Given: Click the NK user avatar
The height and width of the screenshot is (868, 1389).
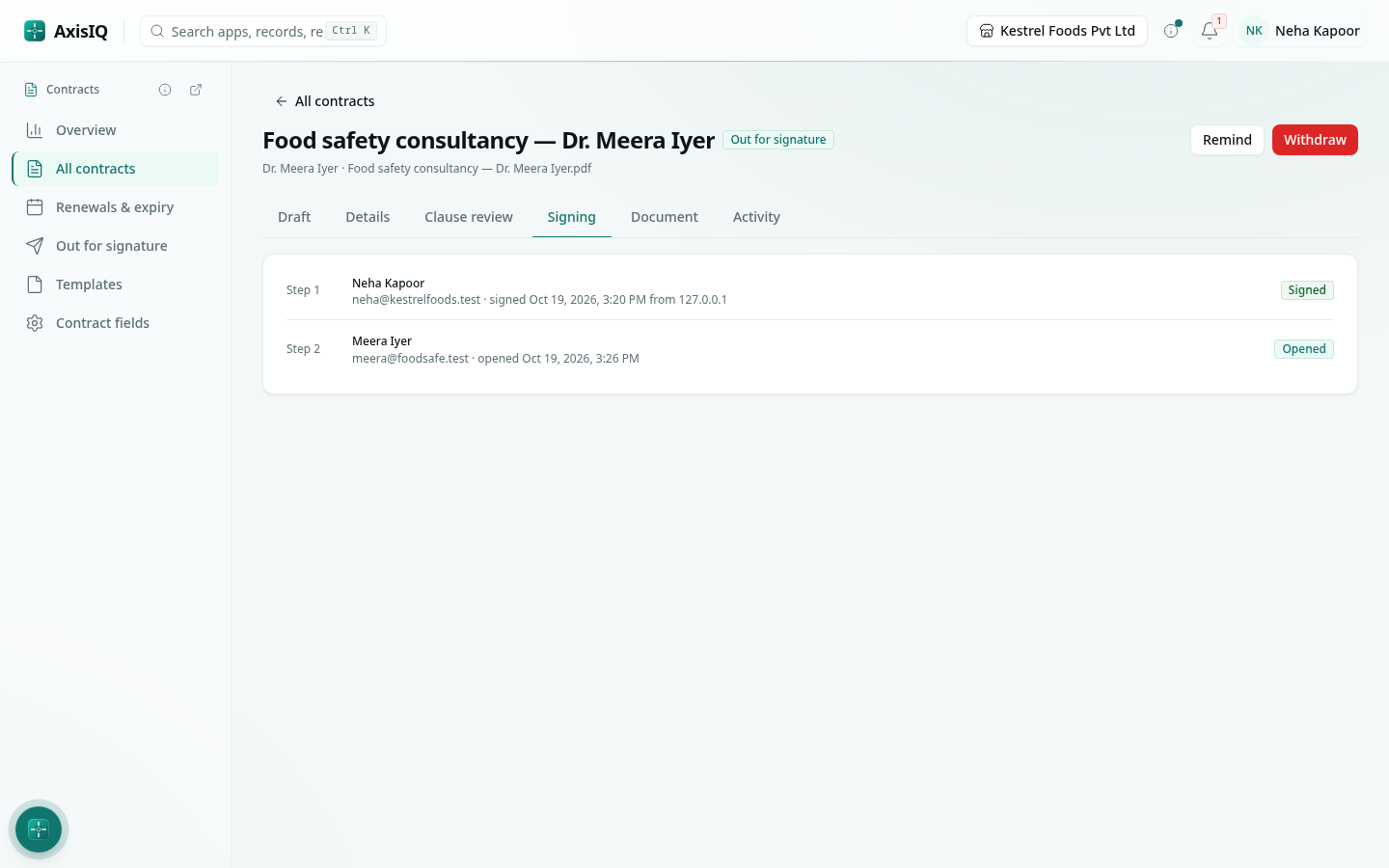Looking at the screenshot, I should 1254,31.
